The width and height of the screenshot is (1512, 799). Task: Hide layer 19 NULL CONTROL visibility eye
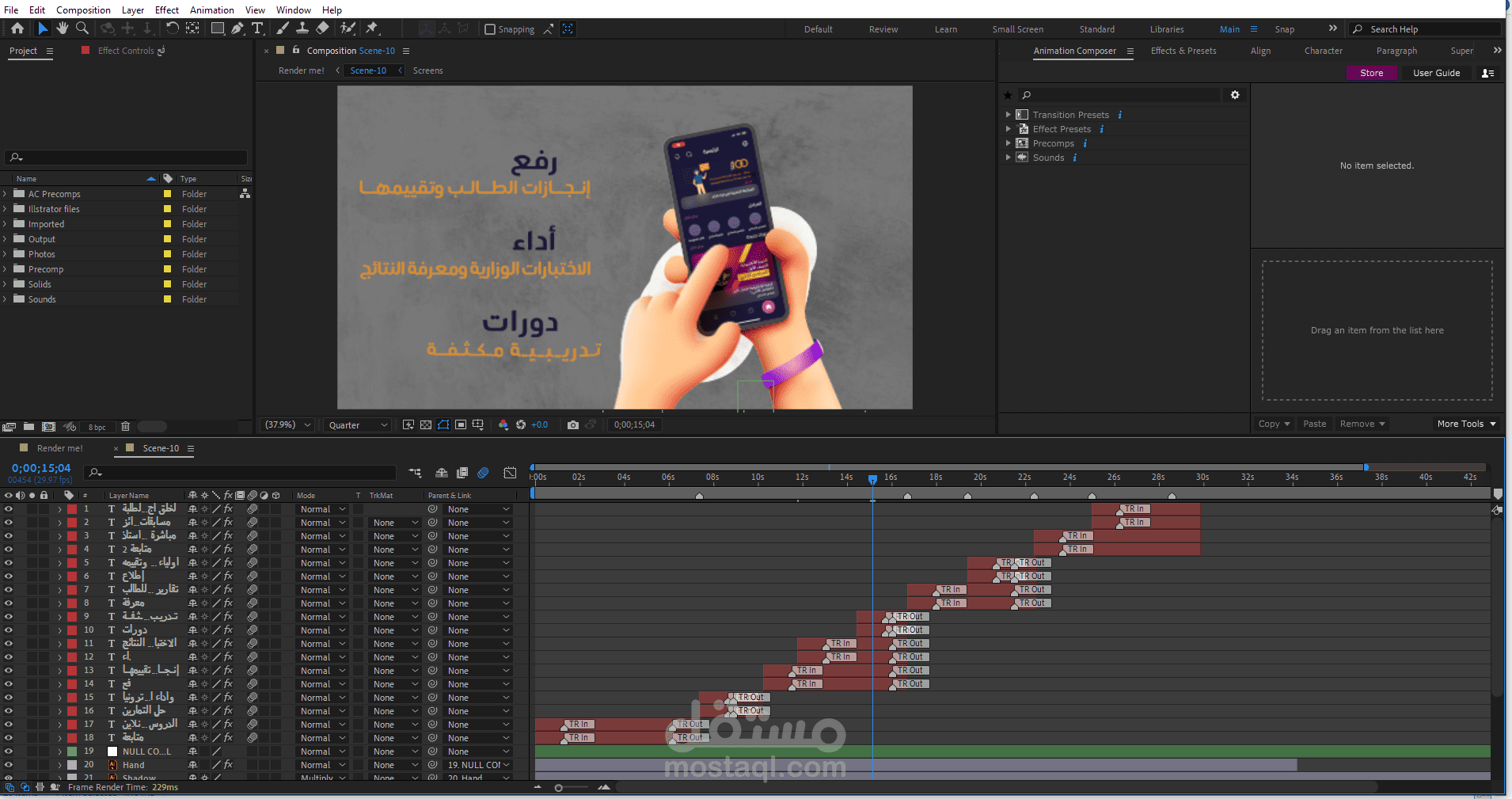[x=9, y=751]
